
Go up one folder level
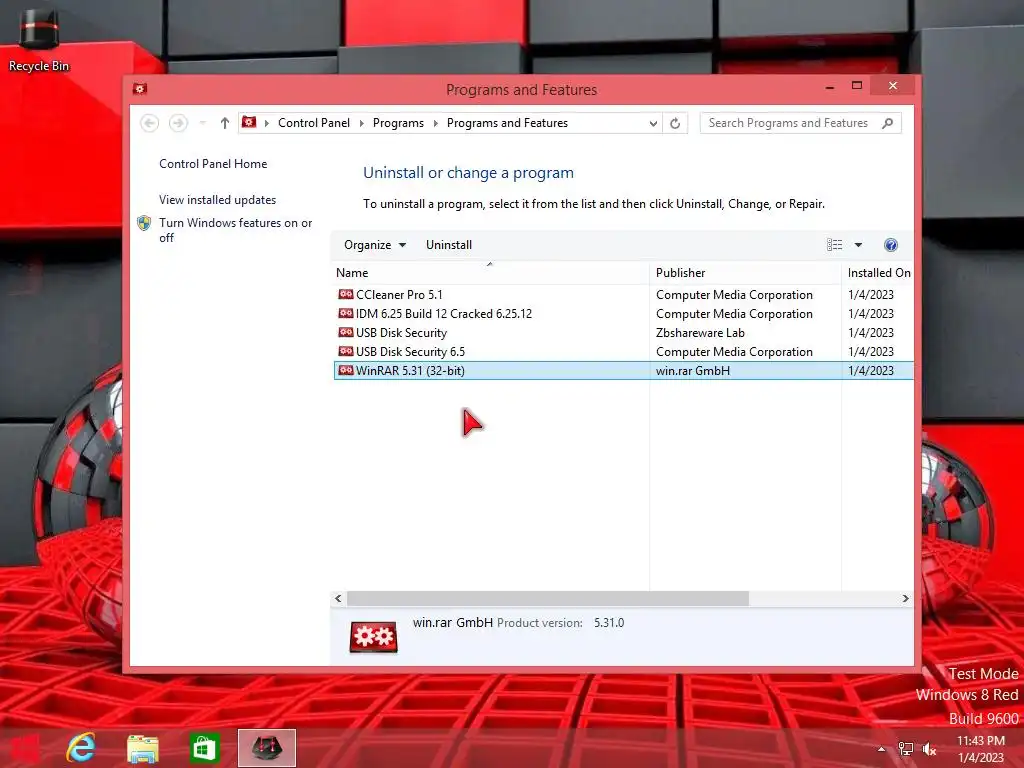pyautogui.click(x=225, y=123)
